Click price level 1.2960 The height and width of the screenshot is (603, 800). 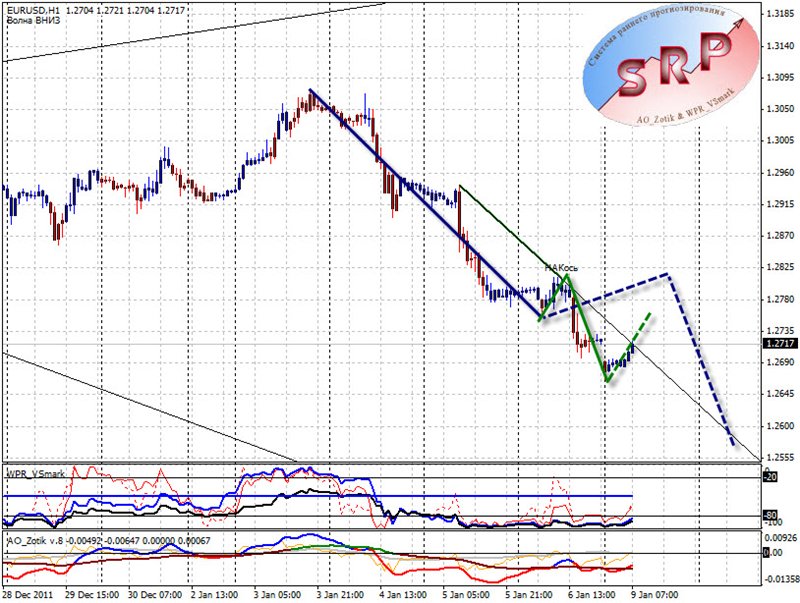point(780,172)
